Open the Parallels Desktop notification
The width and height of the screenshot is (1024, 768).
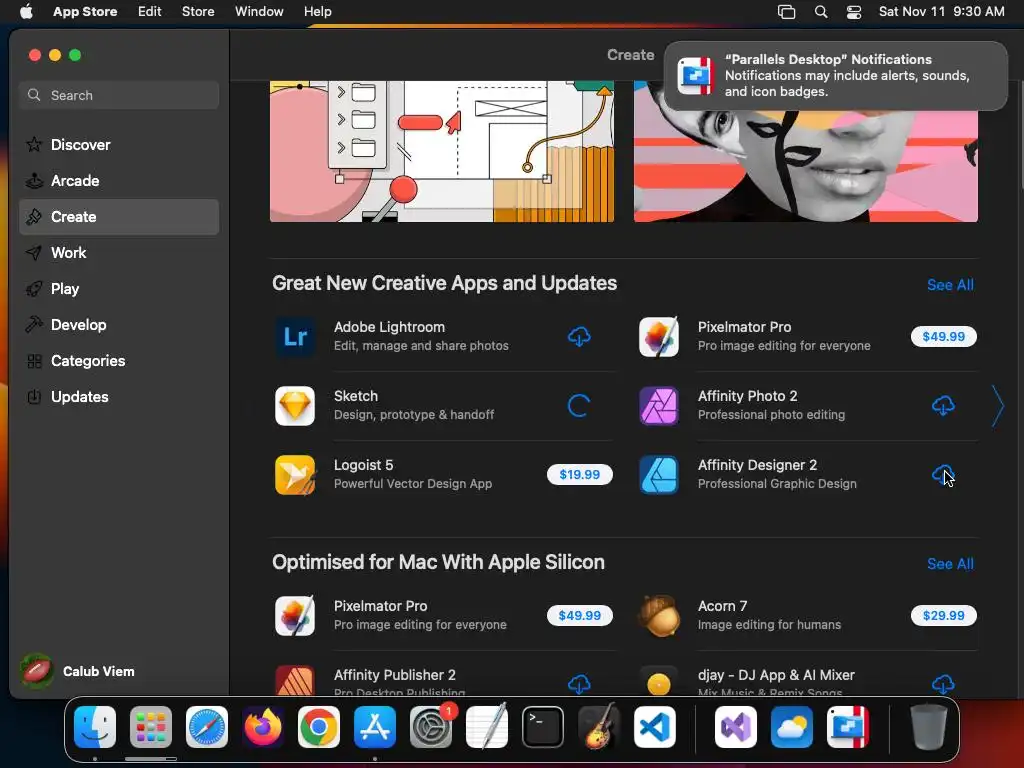click(835, 76)
